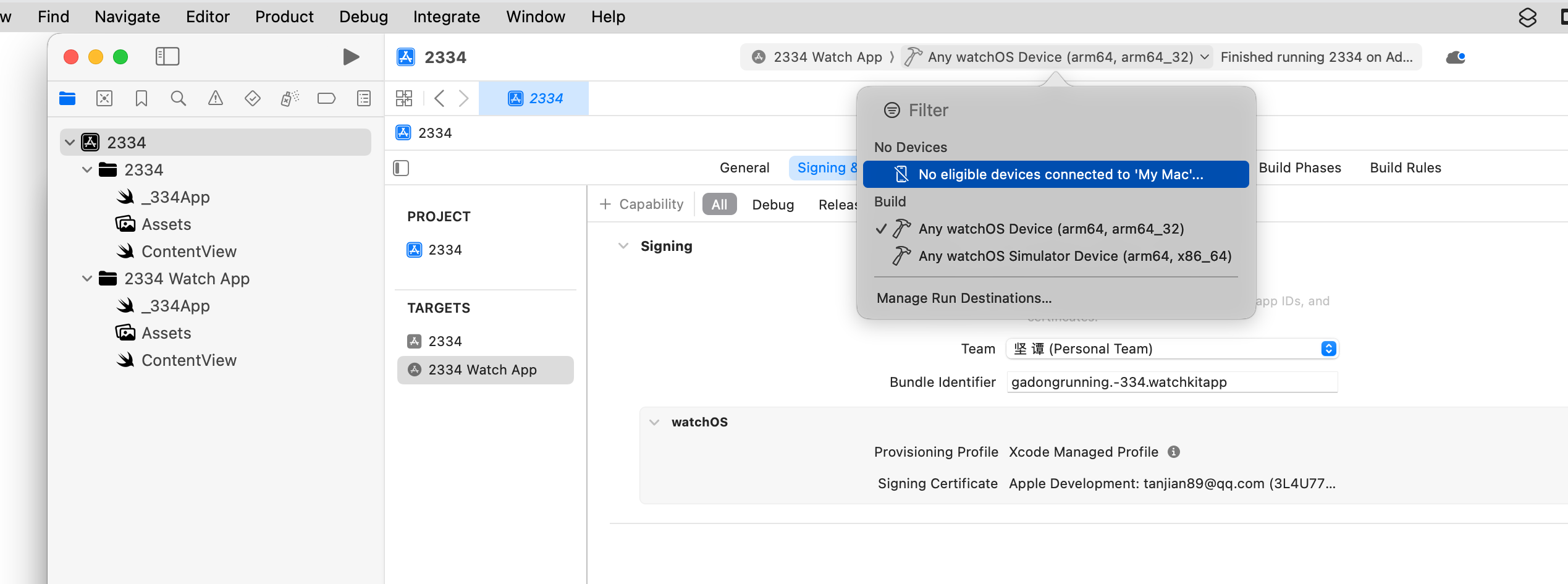Screen dimensions: 1568x584
Task: Open the Find menu
Action: pos(53,17)
